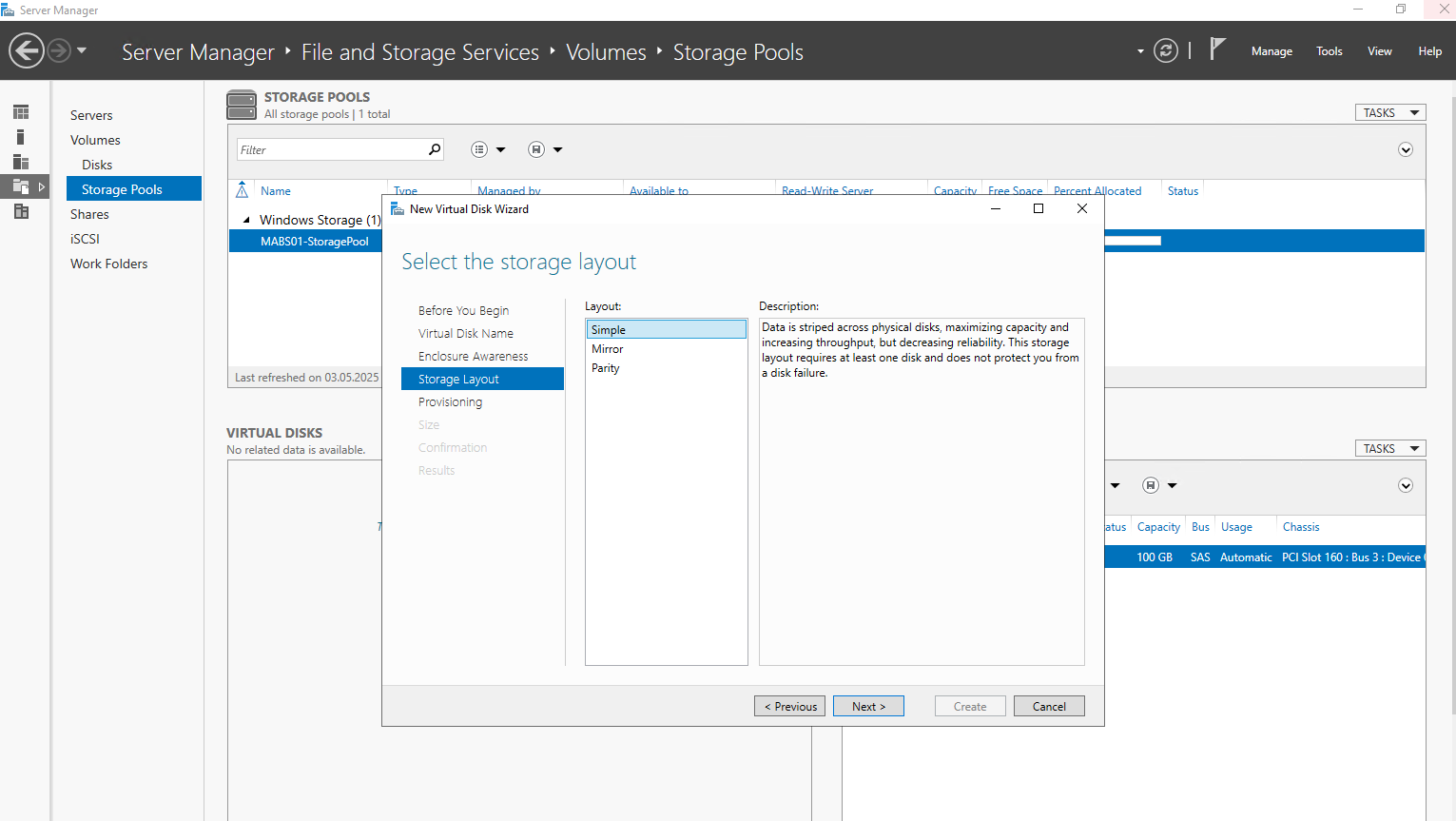The image size is (1456, 821).
Task: Sort by the Status column header
Action: (1183, 190)
